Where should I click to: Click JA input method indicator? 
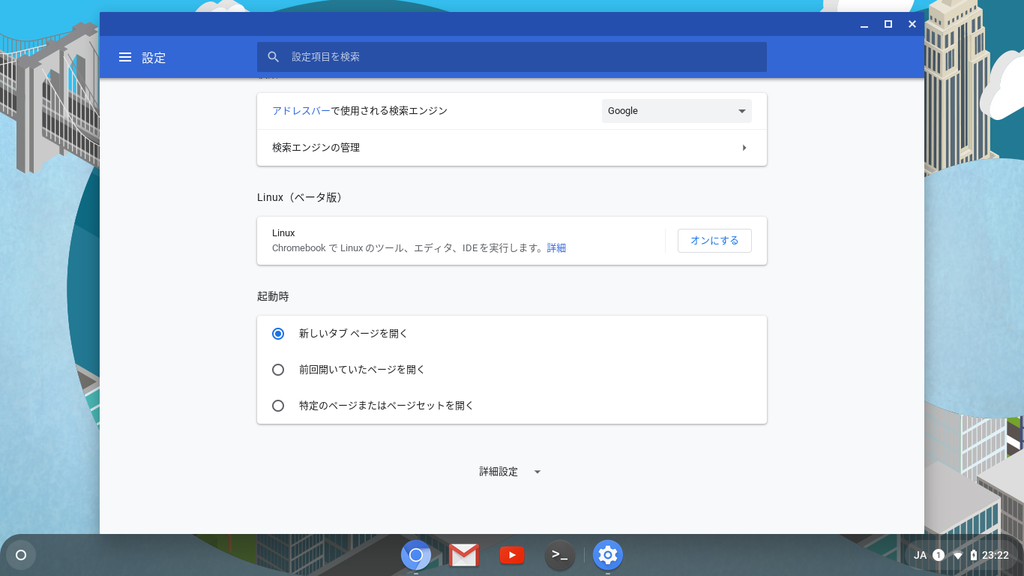coord(920,555)
